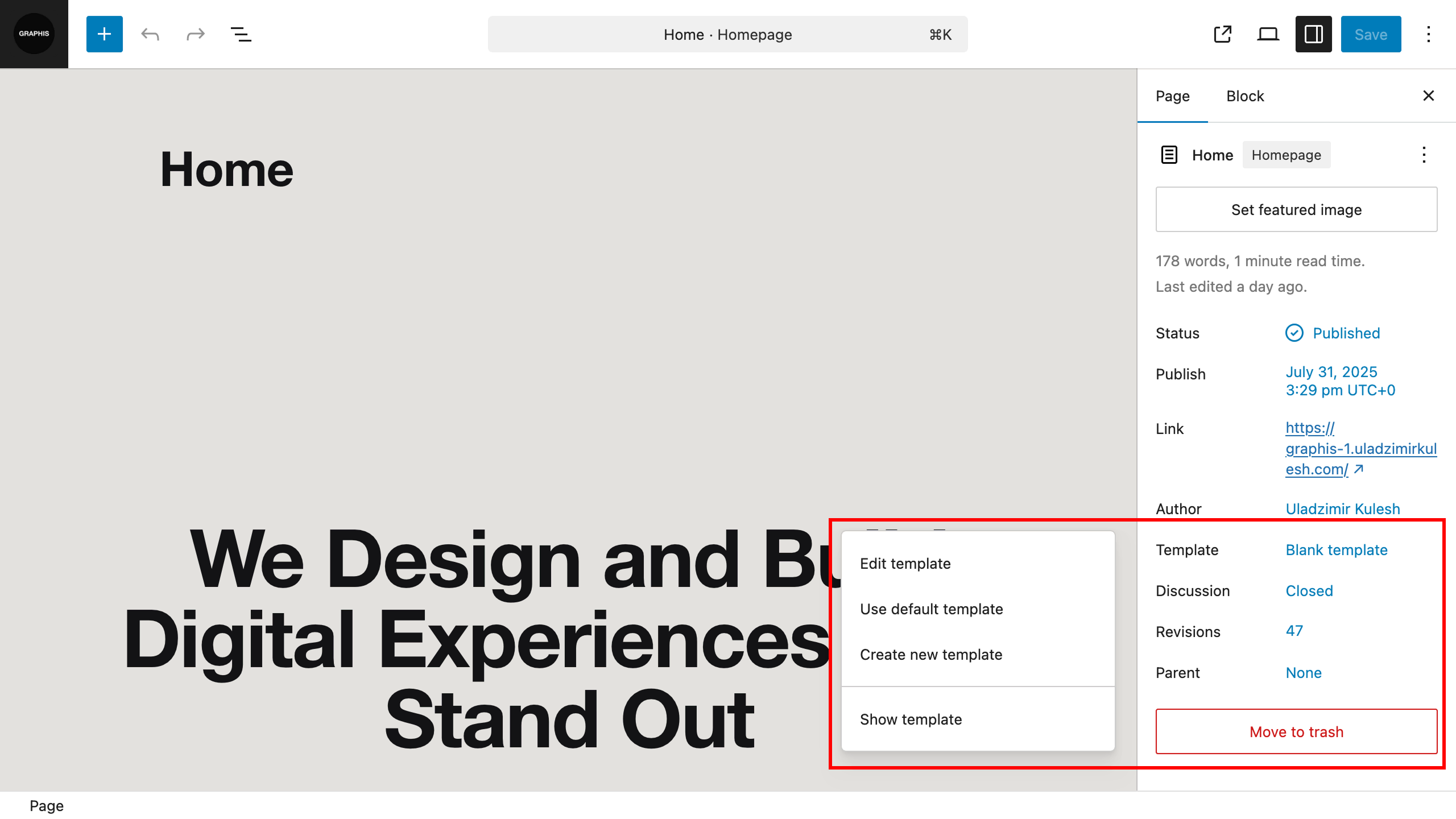Screen dimensions: 1456x819
Task: Click the undo arrow icon
Action: [150, 34]
